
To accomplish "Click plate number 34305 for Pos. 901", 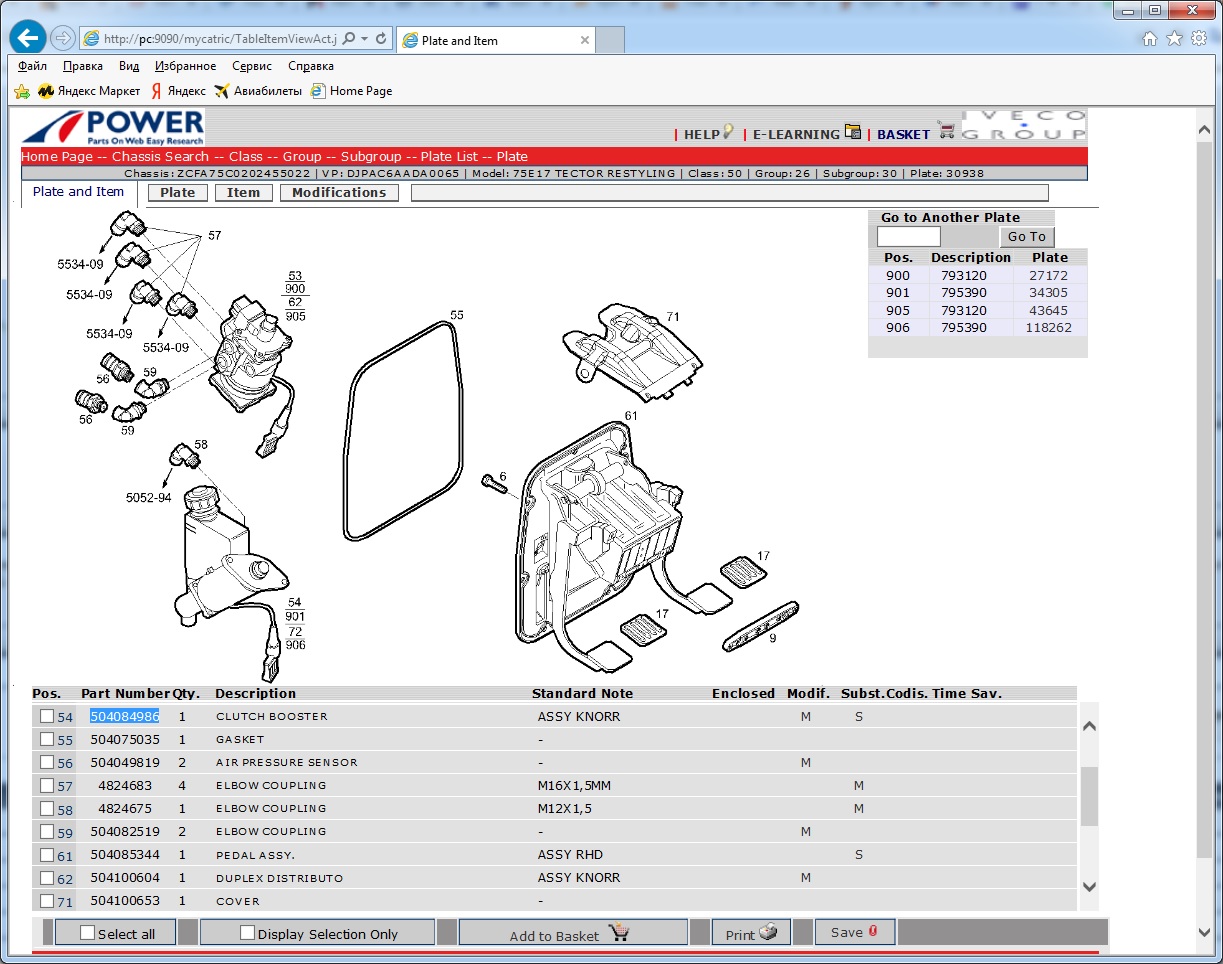I will tap(1049, 293).
